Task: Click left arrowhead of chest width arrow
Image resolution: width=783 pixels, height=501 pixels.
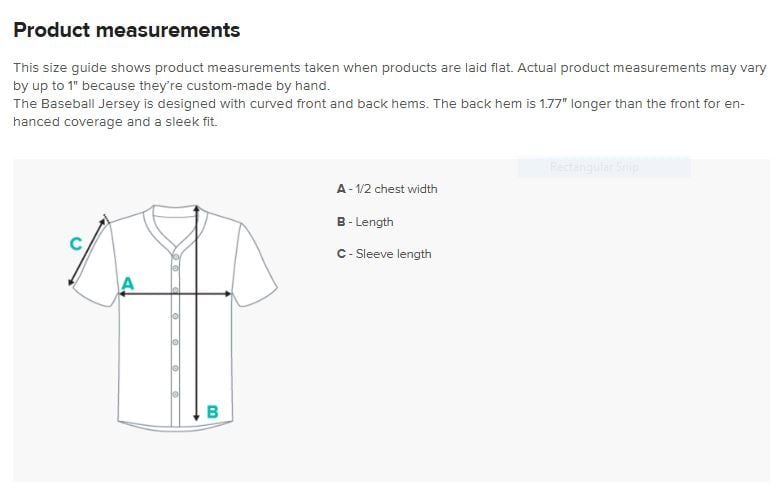Action: (x=122, y=294)
